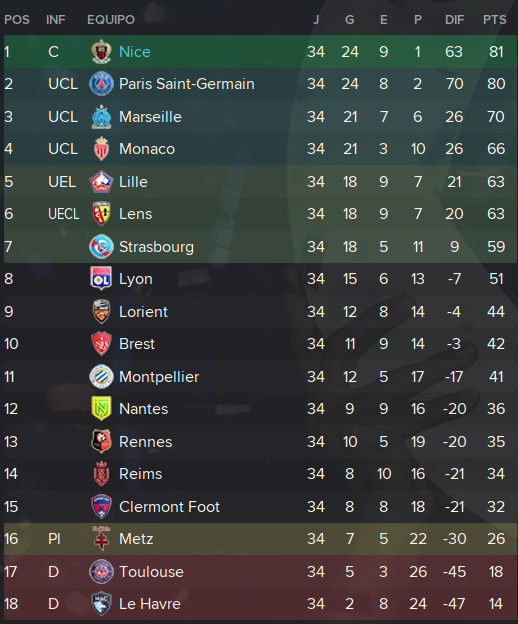The image size is (518, 624).
Task: Select the Metz playoff row
Action: [x=260, y=539]
